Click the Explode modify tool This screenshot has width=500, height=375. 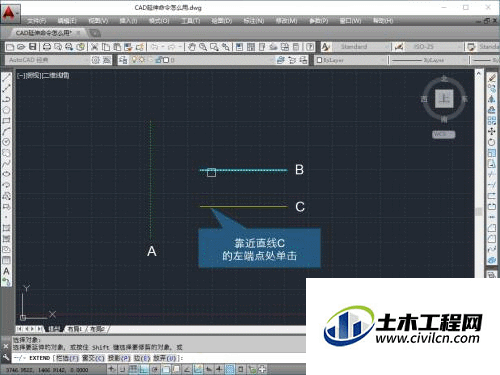492,260
